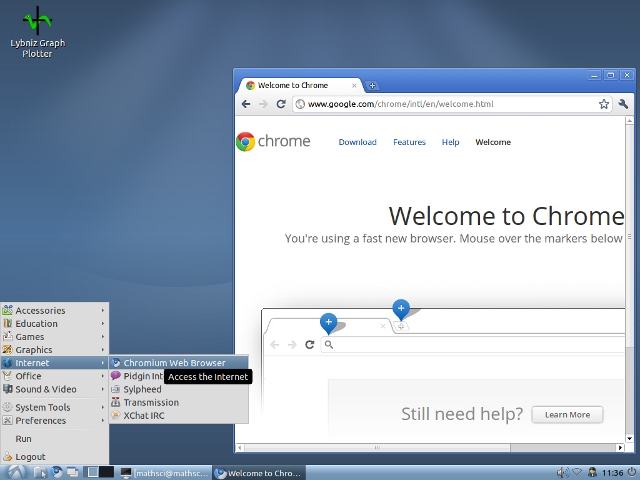Click the blue plus marker over the tab
640x480 pixels.
point(329,322)
